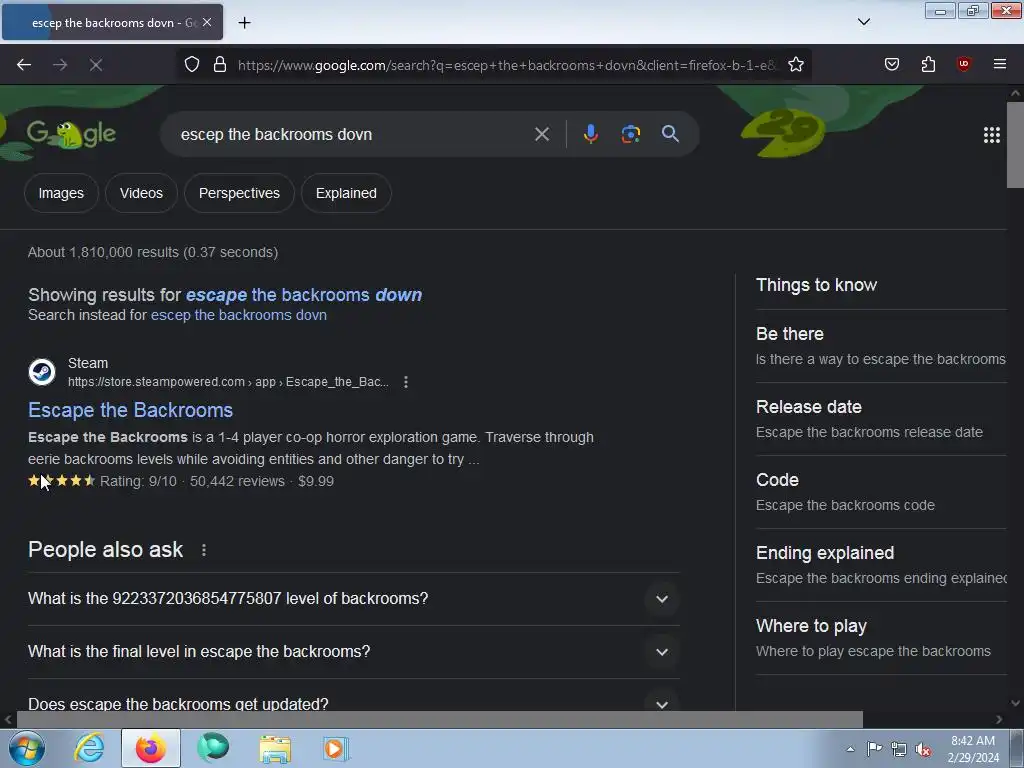Start a voice search with the microphone
Image resolution: width=1024 pixels, height=768 pixels.
tap(590, 134)
